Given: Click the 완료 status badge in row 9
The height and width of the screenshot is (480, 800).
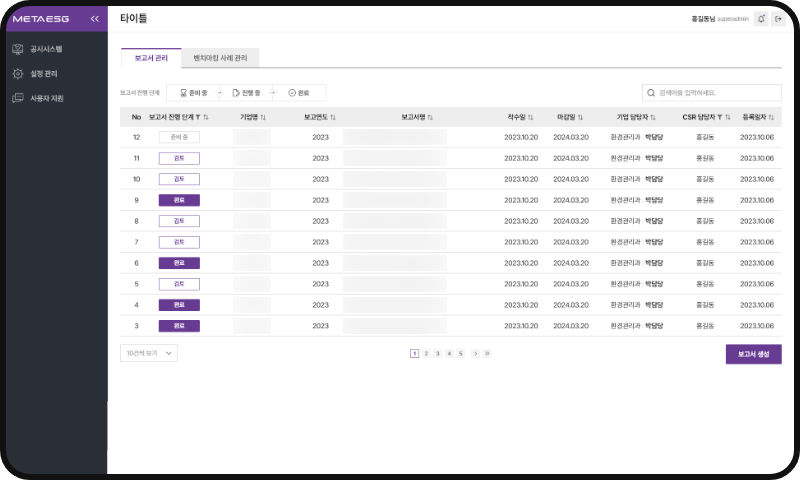Looking at the screenshot, I should [179, 200].
